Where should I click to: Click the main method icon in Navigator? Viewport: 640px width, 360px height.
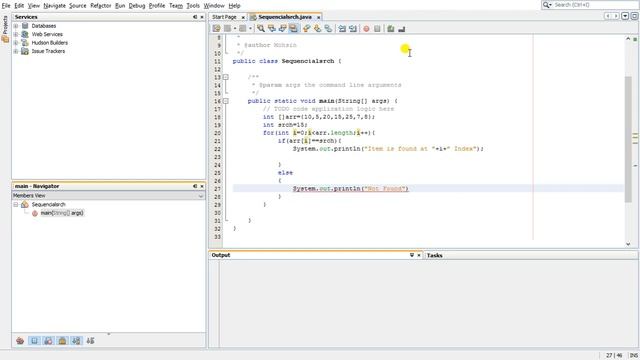(35, 213)
